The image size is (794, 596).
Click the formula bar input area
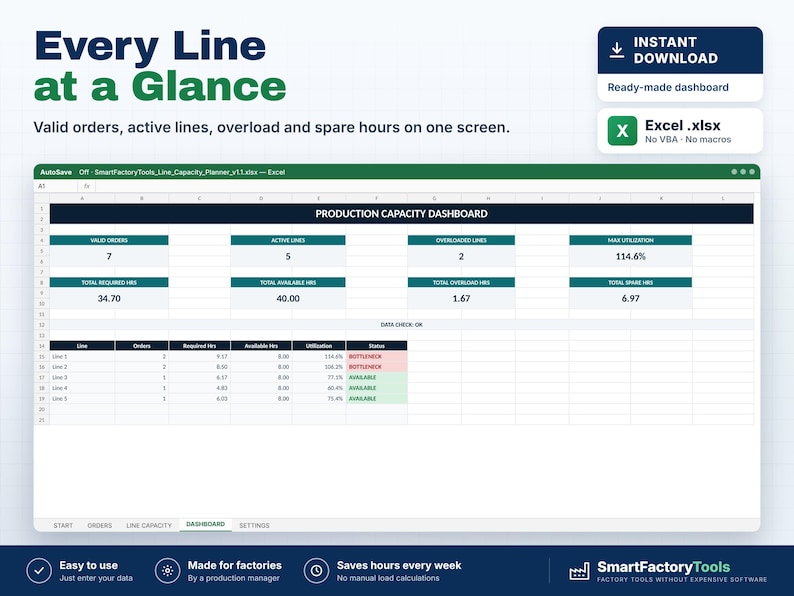426,186
